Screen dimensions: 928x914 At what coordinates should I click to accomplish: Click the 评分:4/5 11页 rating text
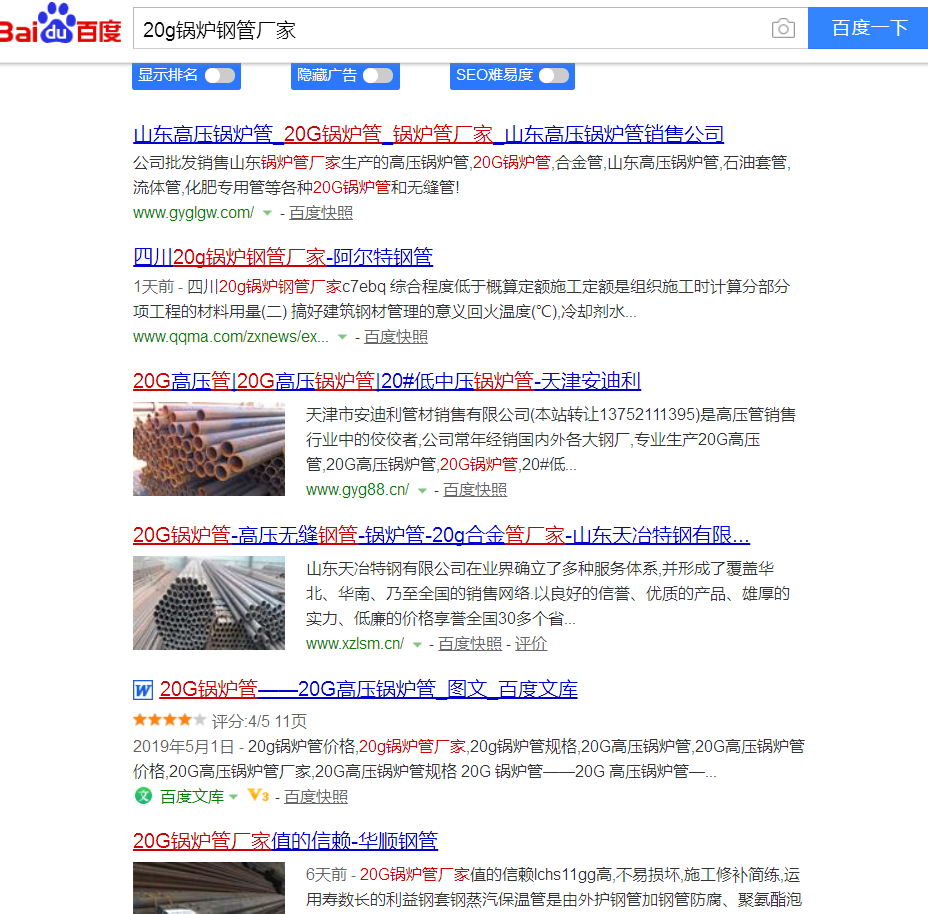tap(259, 722)
